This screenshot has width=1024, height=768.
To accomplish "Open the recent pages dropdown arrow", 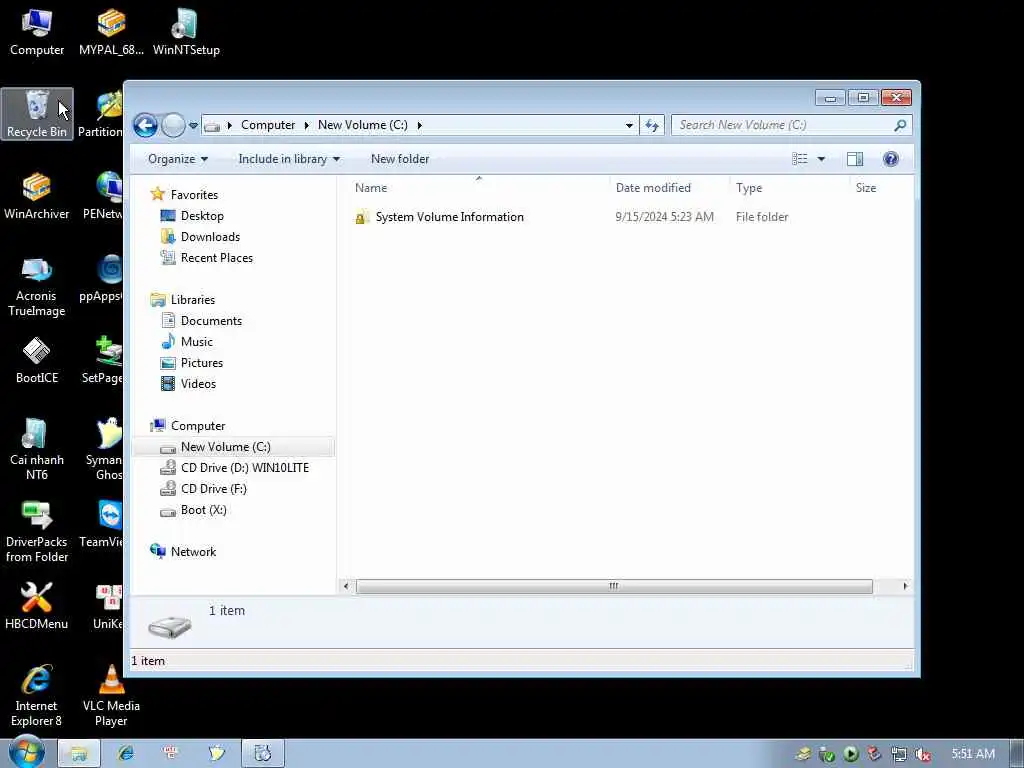I will point(193,125).
